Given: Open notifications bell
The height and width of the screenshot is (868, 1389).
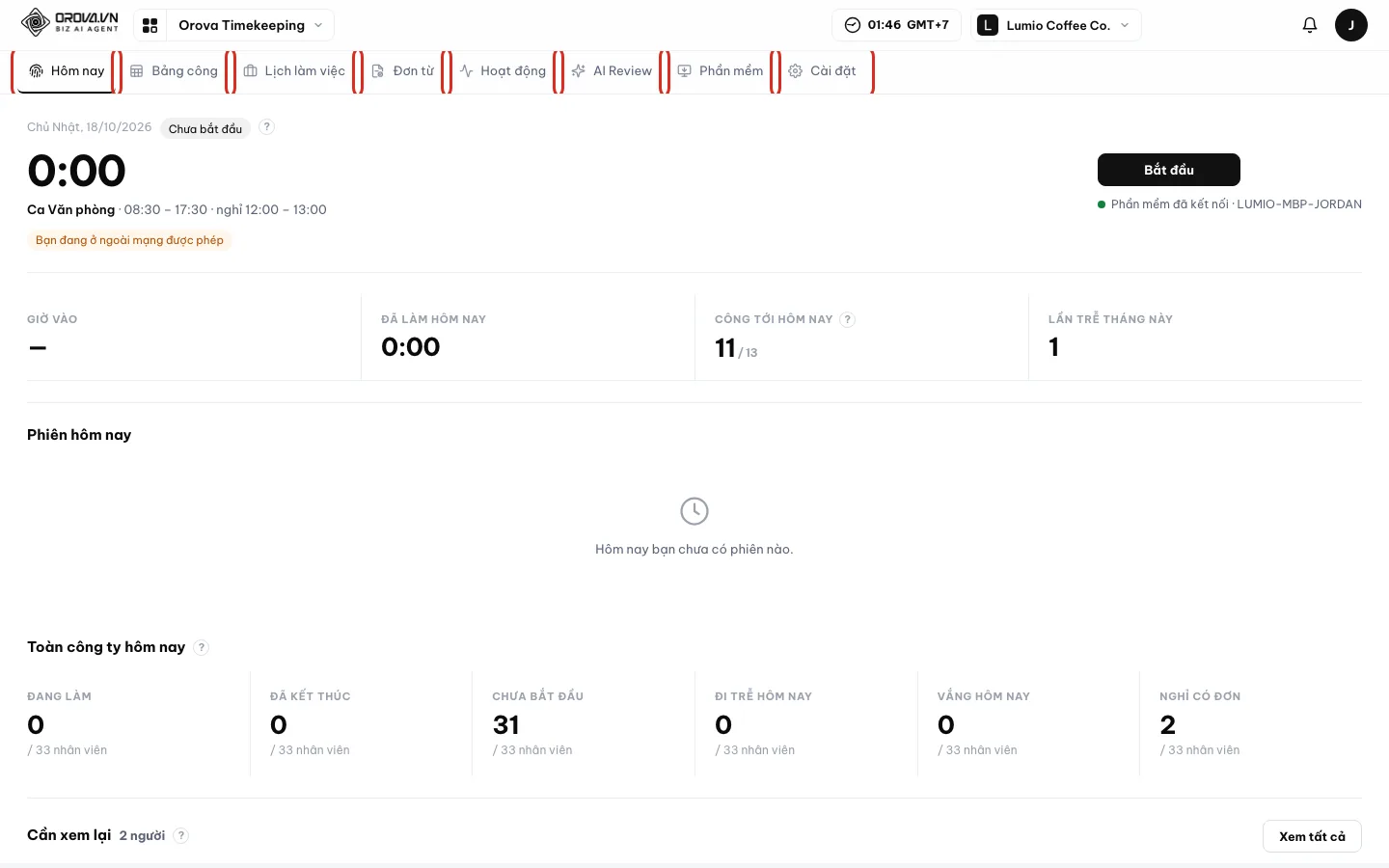Looking at the screenshot, I should pyautogui.click(x=1310, y=25).
